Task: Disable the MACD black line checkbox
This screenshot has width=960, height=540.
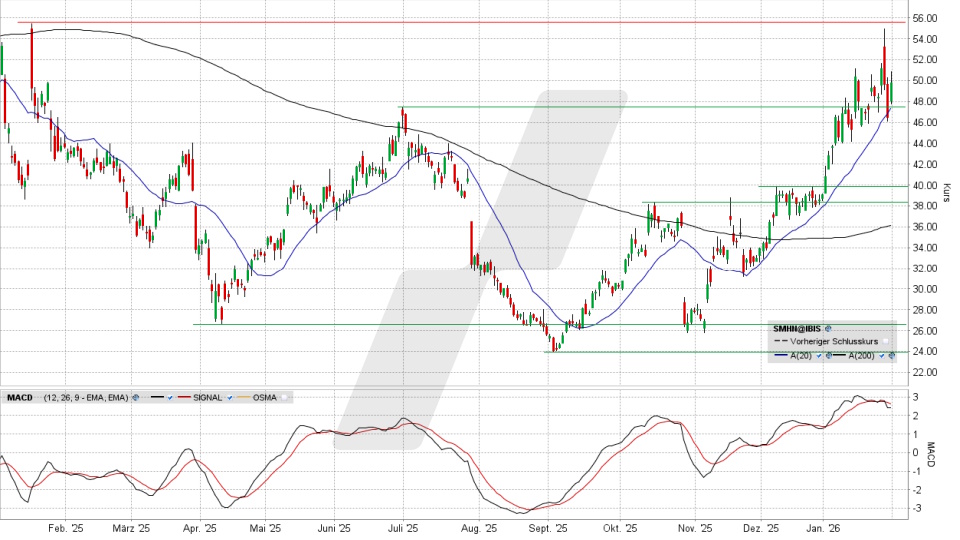Action: tap(171, 396)
